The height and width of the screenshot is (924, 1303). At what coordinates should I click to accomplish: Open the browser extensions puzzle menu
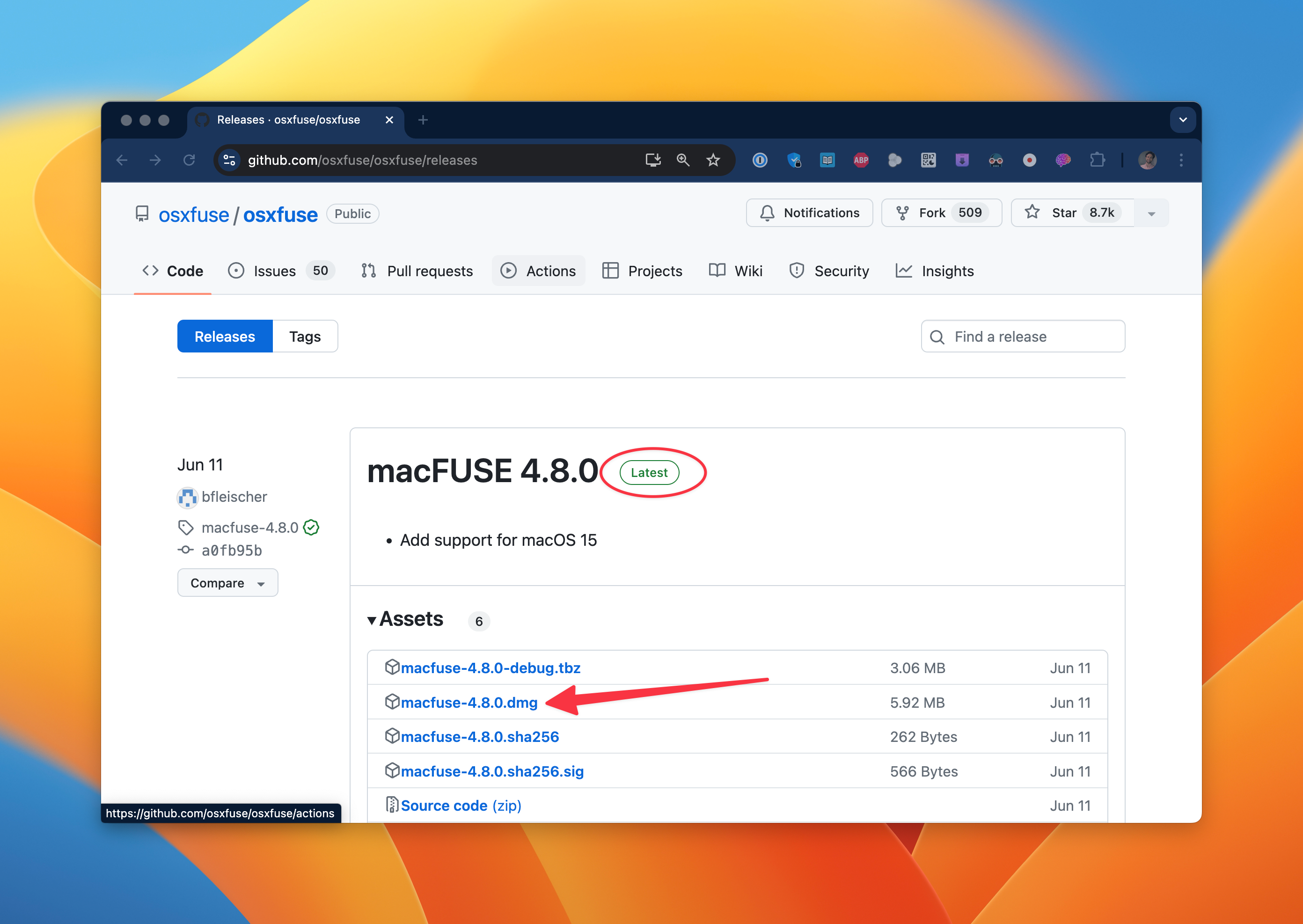[1098, 160]
